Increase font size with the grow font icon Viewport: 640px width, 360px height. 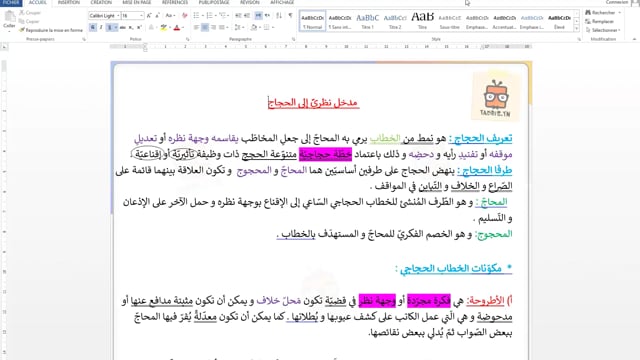click(x=149, y=16)
